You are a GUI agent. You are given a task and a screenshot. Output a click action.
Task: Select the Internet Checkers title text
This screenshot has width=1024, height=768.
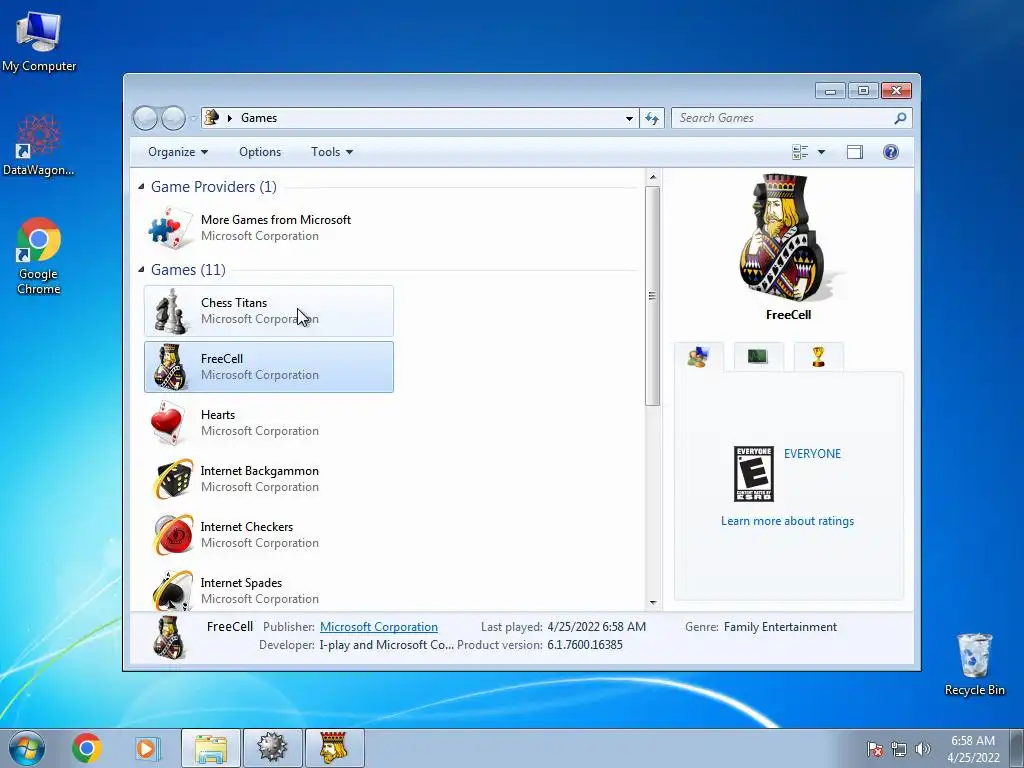pyautogui.click(x=247, y=527)
